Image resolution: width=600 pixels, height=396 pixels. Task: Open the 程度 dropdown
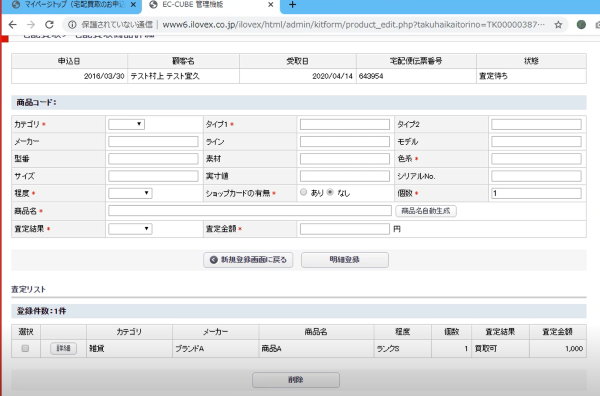click(130, 193)
